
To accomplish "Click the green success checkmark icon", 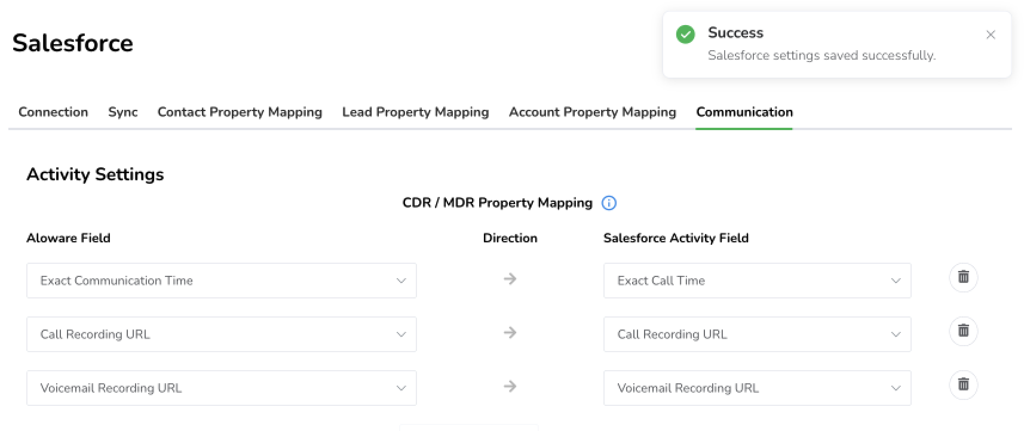I will (685, 34).
